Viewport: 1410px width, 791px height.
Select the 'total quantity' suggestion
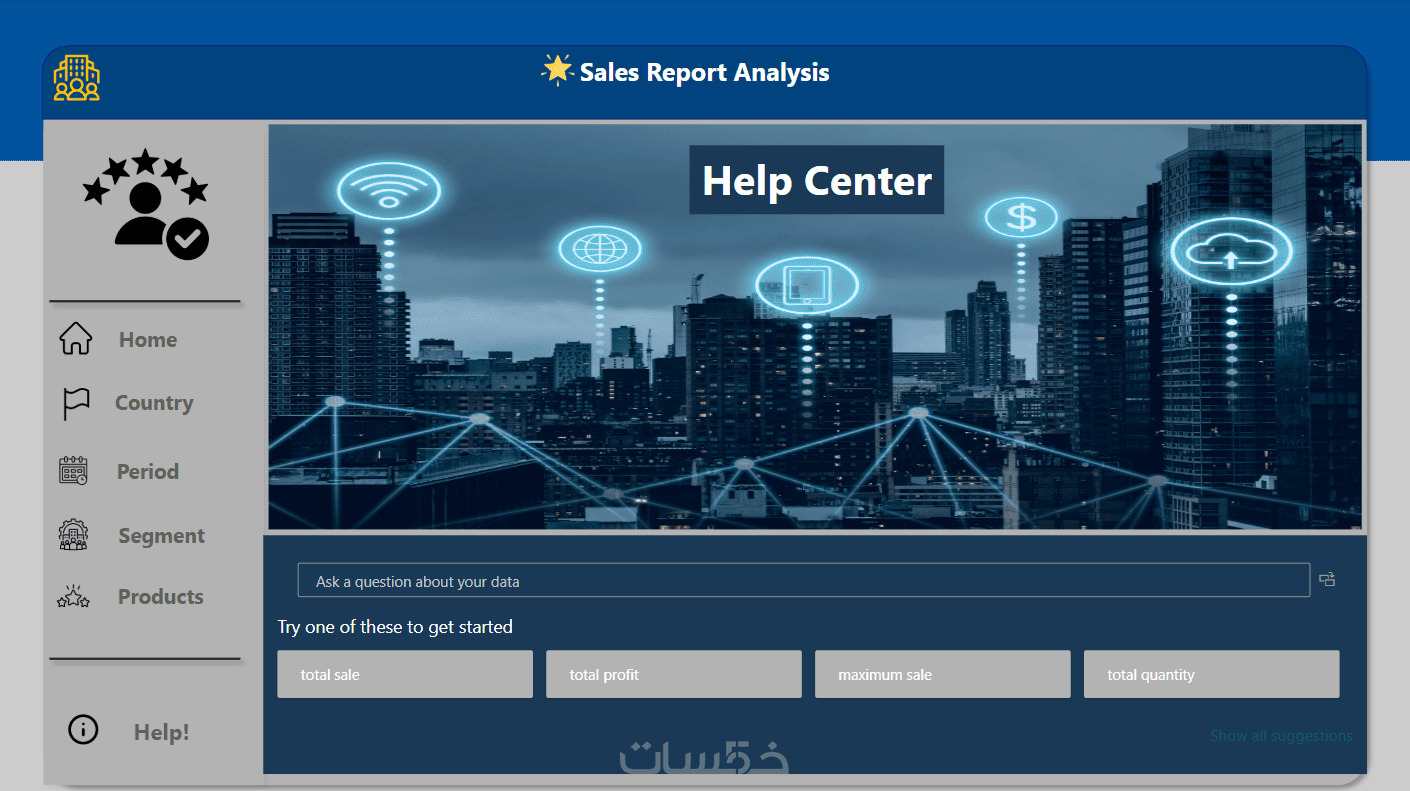point(1212,674)
